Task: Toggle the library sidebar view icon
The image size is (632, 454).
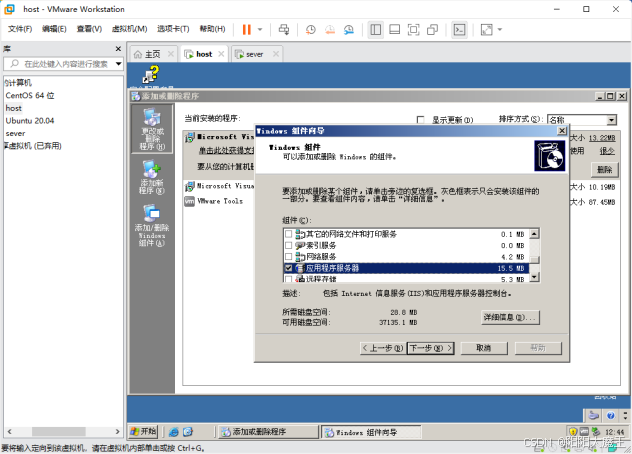Action: coord(376,29)
